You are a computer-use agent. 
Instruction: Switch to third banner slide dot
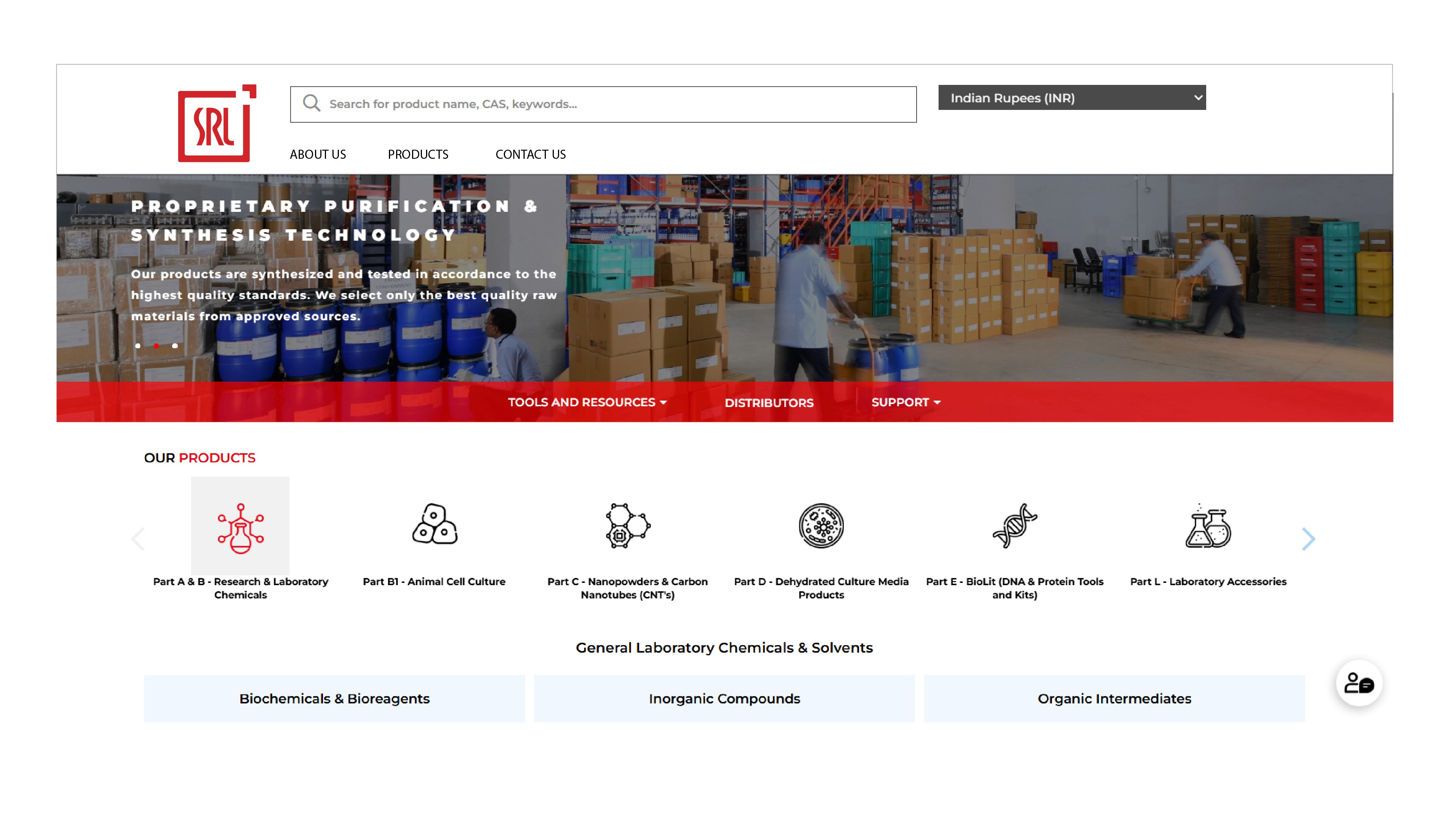[175, 345]
